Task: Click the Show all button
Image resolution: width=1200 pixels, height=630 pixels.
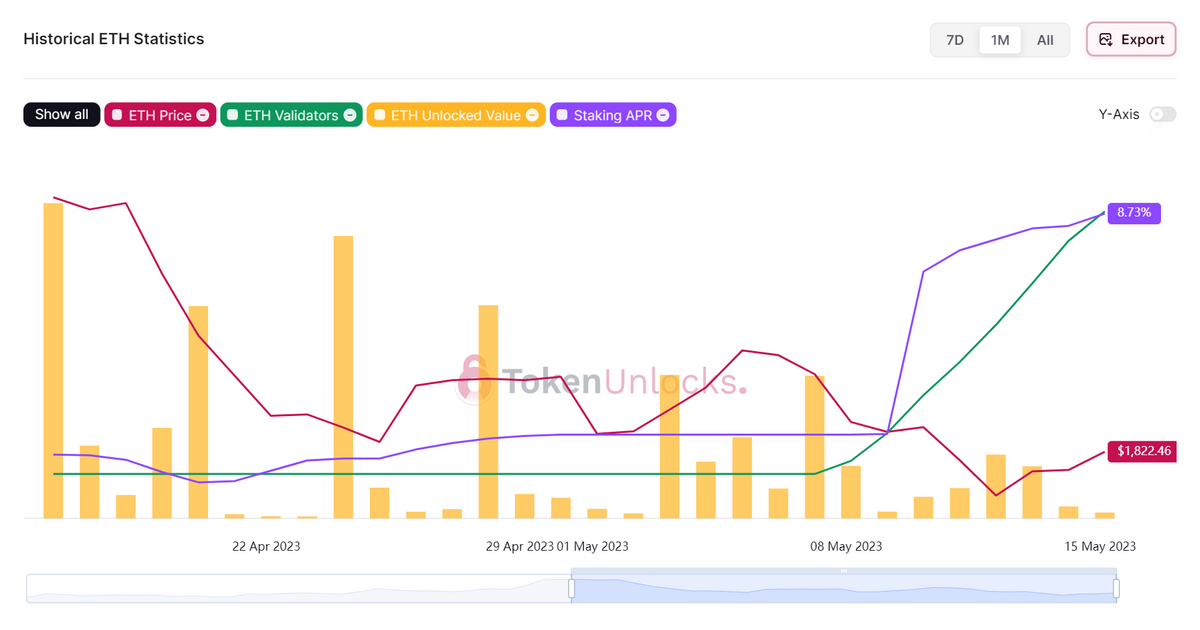Action: click(x=62, y=115)
